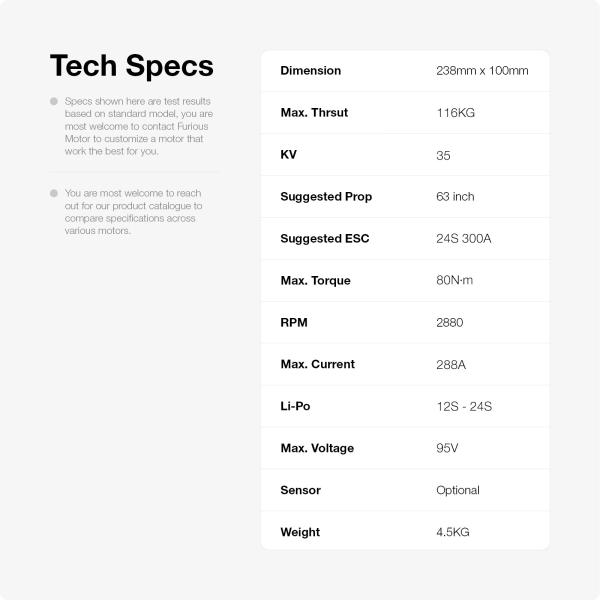Select the Max. Current label
The image size is (600, 600).
pyautogui.click(x=317, y=365)
